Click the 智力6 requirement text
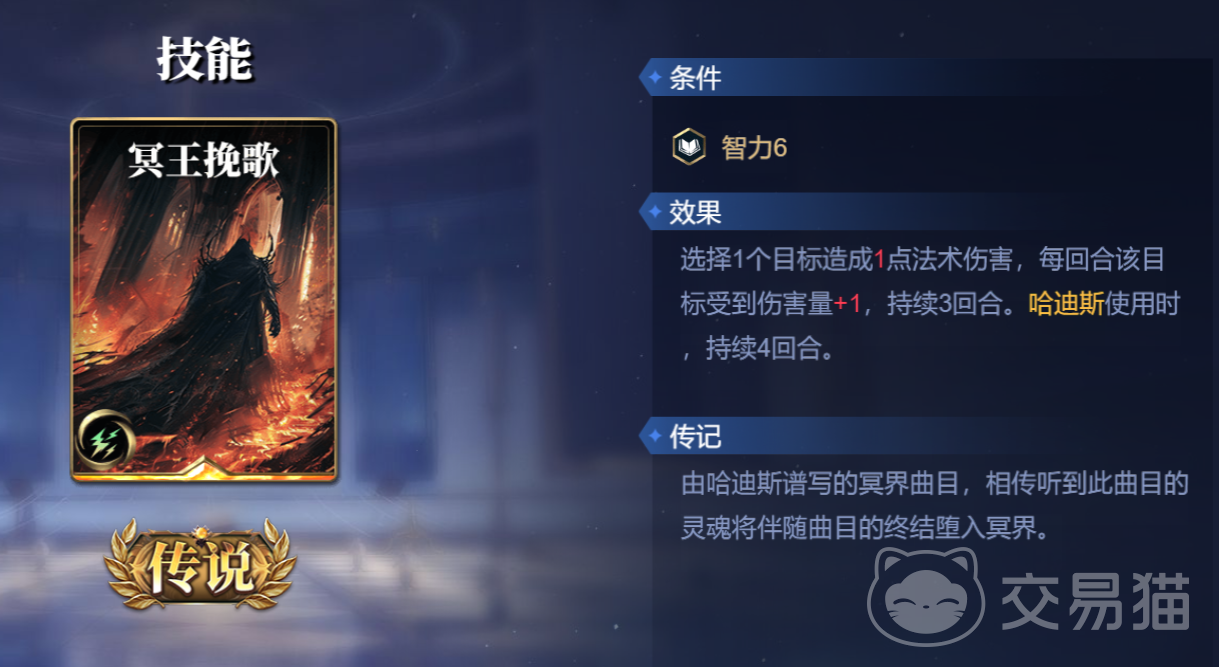Screen dimensions: 1219x667 754,148
